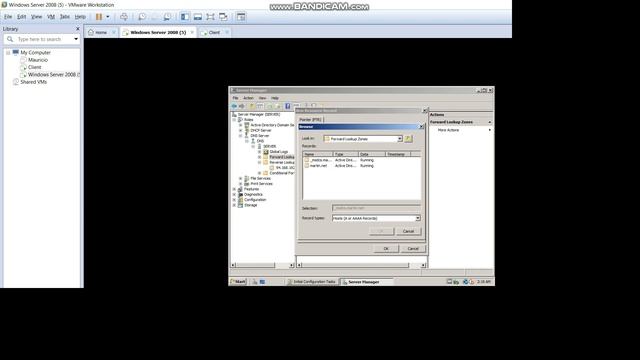The width and height of the screenshot is (640, 360).
Task: Click the guest Start button
Action: [238, 282]
